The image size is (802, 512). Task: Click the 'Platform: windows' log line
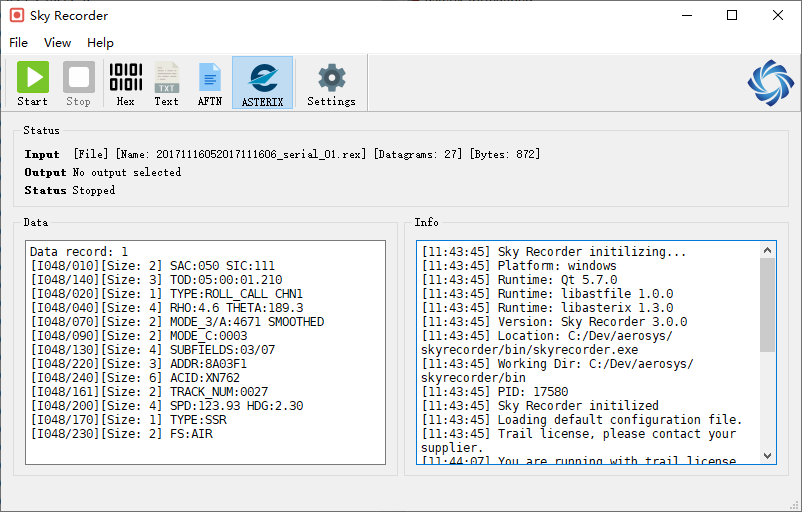pos(519,266)
